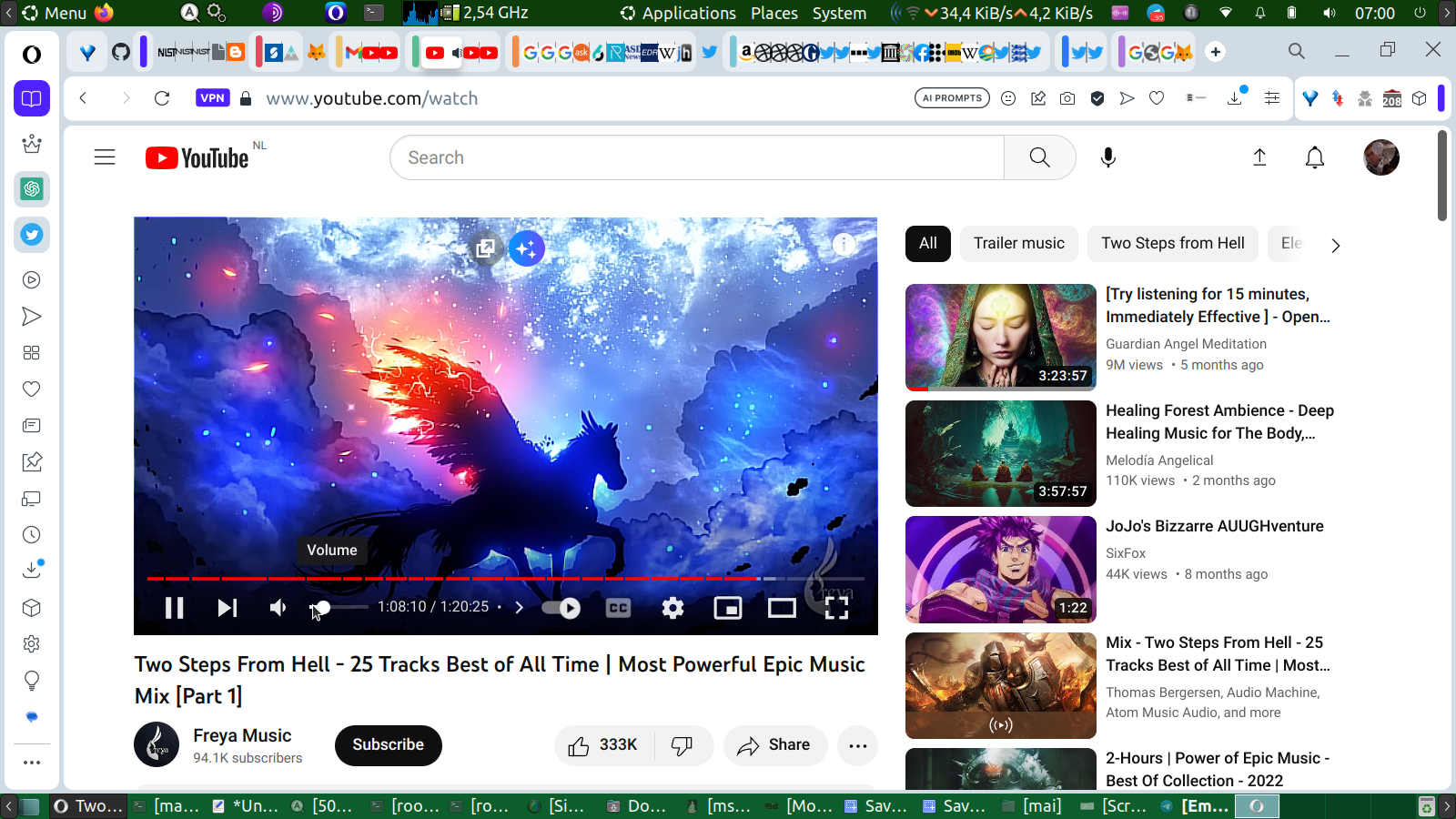Dislike the video with thumbs down
Screen dimensions: 1456x819
pos(682,745)
